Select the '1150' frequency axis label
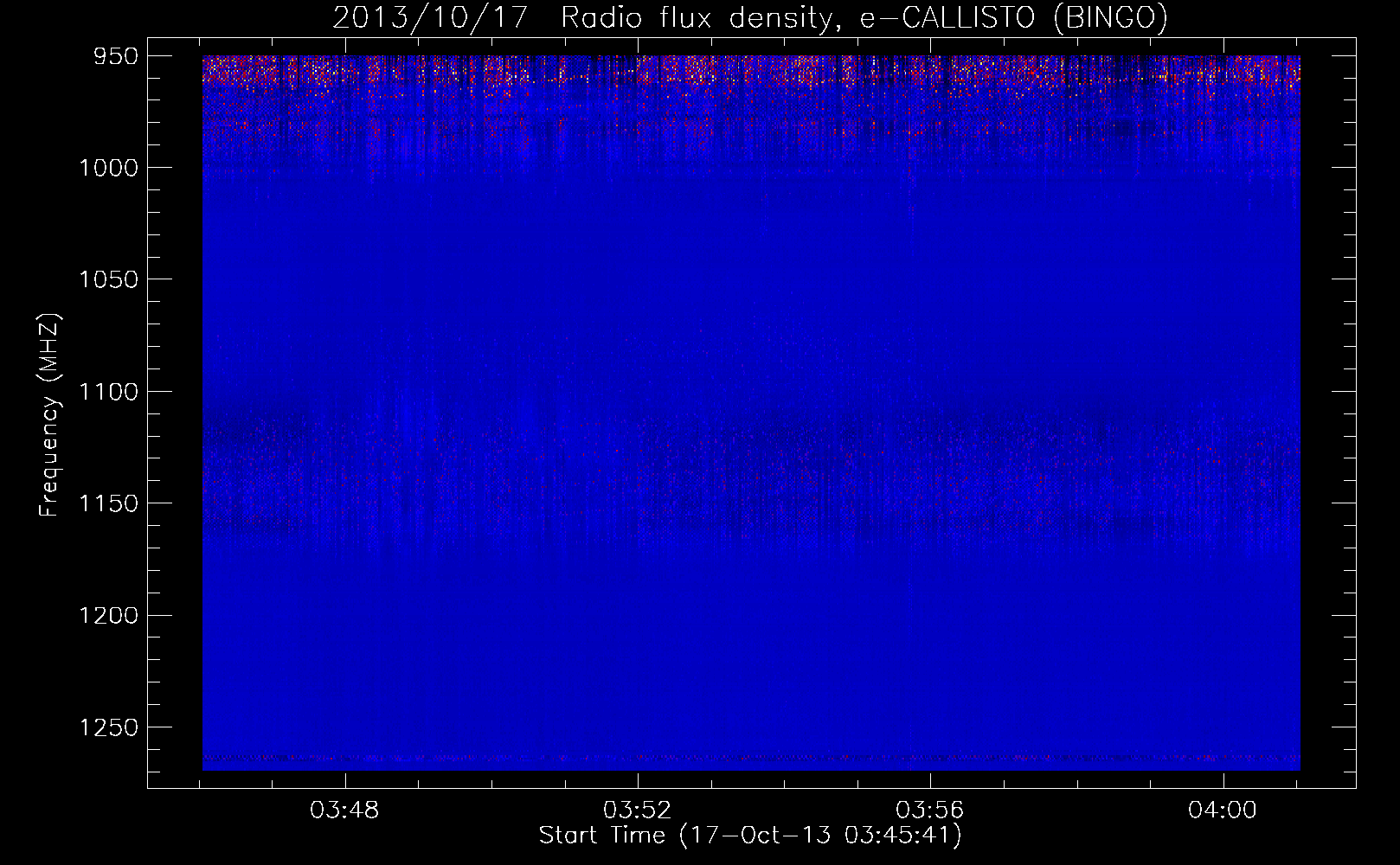The image size is (1400, 865). pos(109,503)
